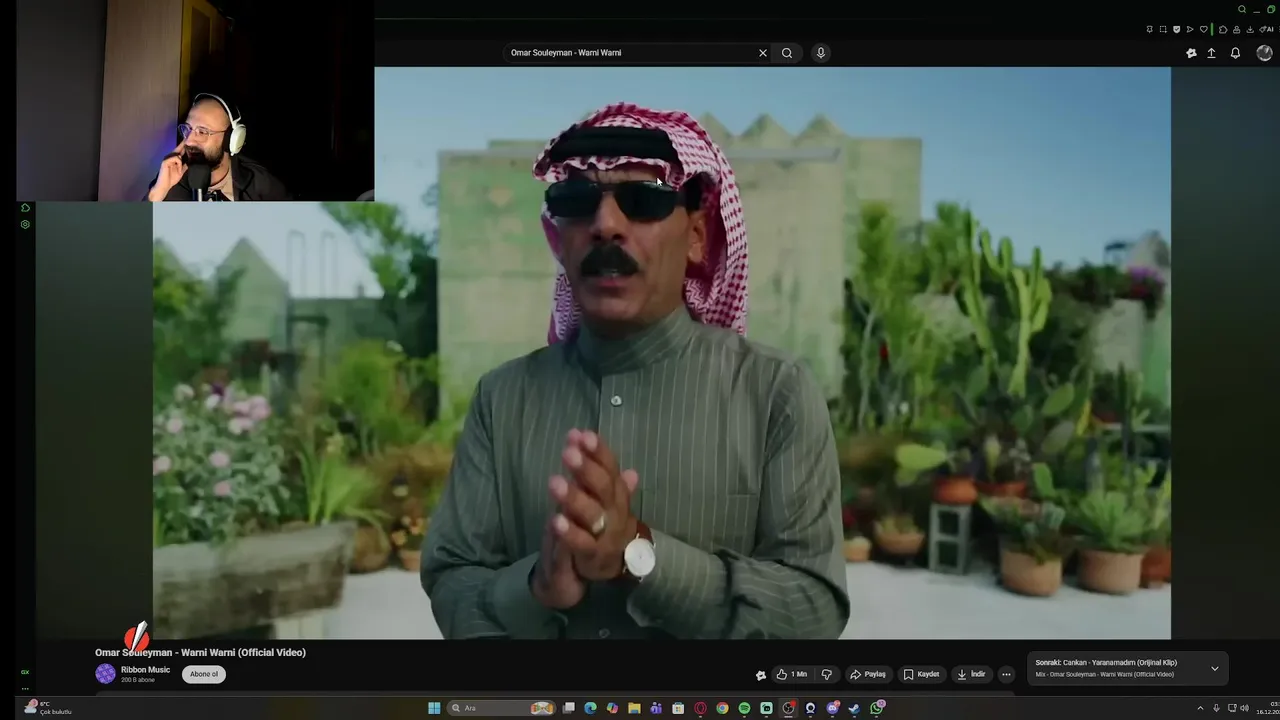Image resolution: width=1280 pixels, height=720 pixels.
Task: Open browser downloads icon
Action: (x=1250, y=29)
